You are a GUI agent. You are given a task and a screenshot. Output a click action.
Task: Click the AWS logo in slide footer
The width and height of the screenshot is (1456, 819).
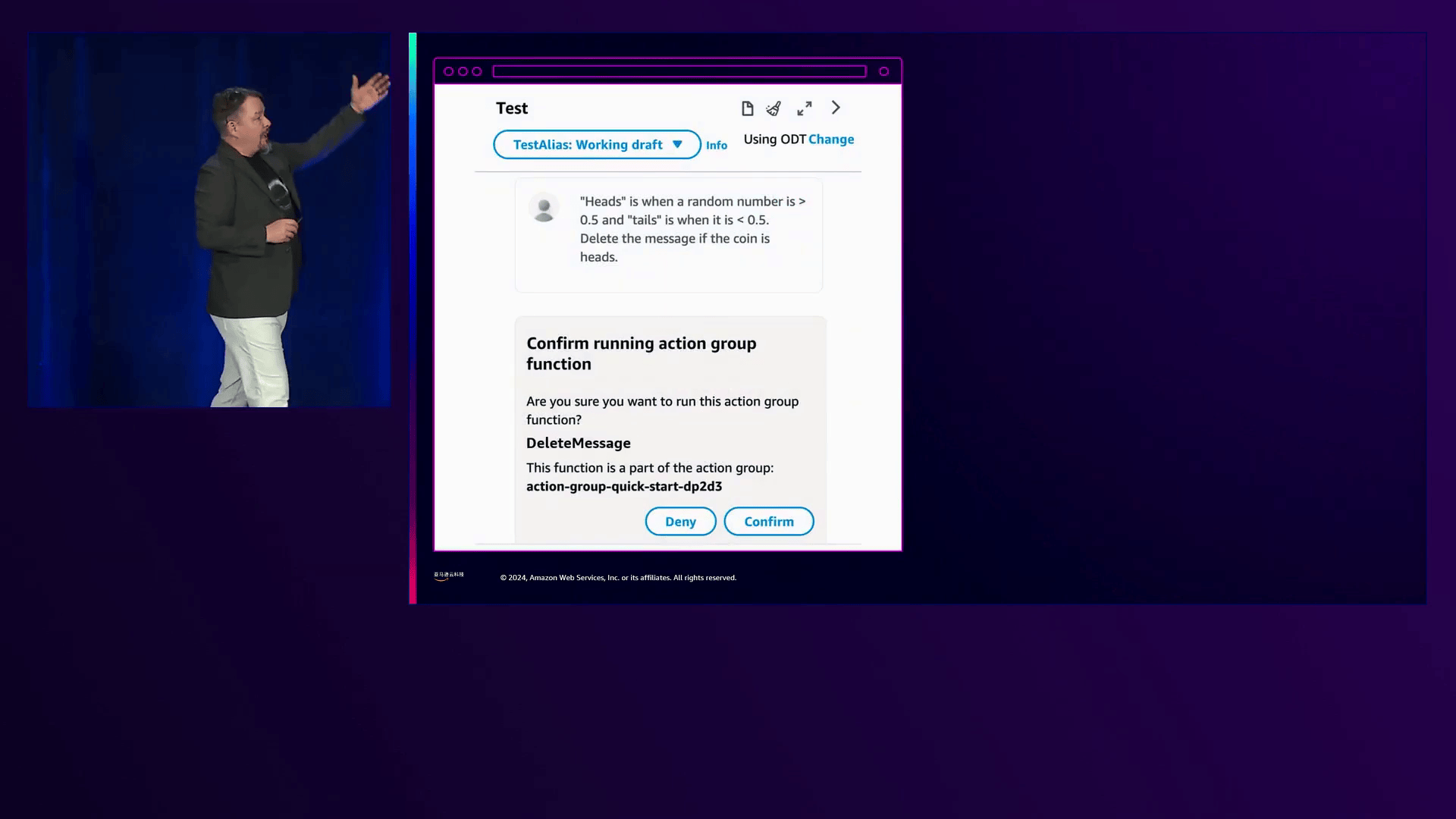(448, 576)
